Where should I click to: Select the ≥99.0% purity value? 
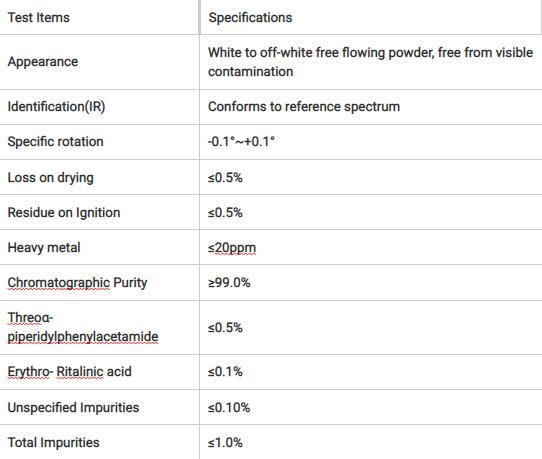(229, 283)
